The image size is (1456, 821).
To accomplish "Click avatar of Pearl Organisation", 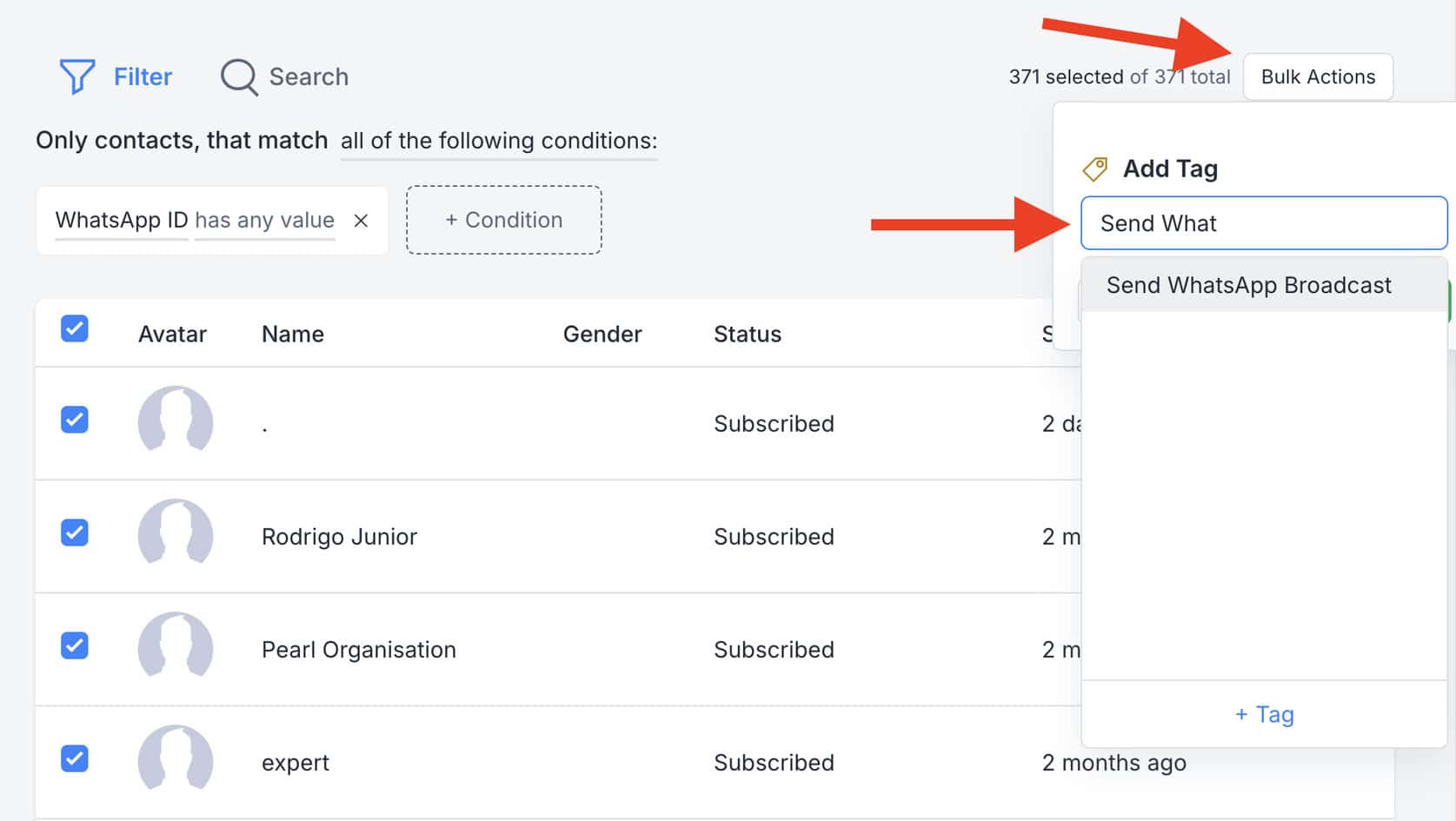I will coord(176,647).
